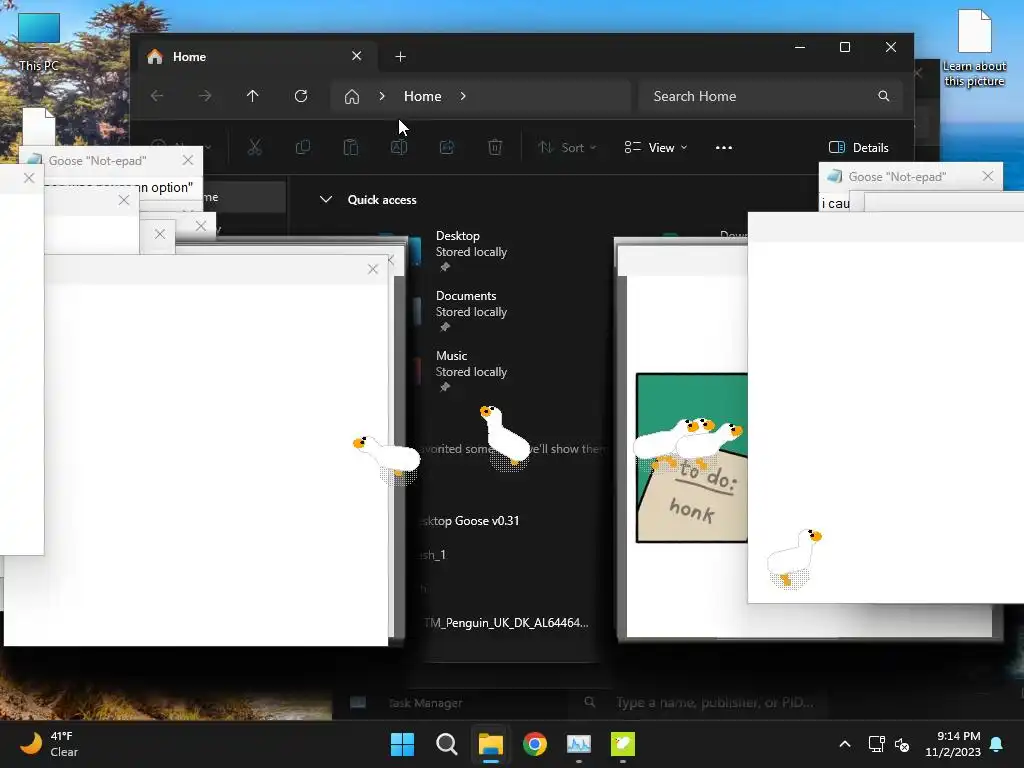Image resolution: width=1024 pixels, height=768 pixels.
Task: Focus the Search Home field
Action: pos(771,96)
